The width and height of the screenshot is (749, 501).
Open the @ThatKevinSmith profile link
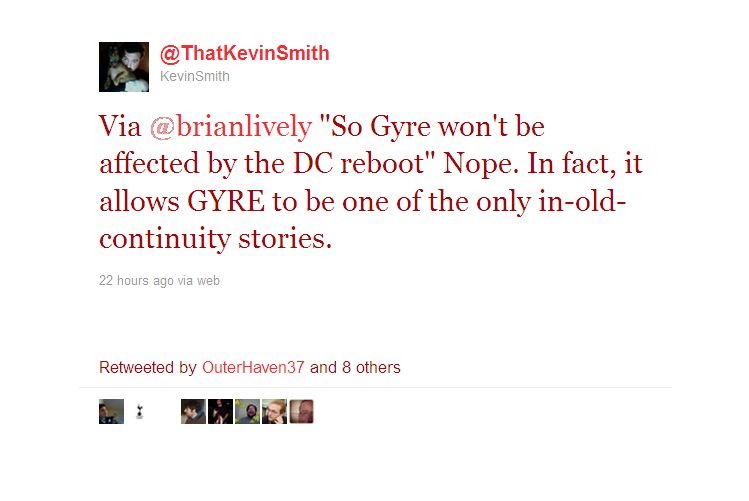click(245, 53)
